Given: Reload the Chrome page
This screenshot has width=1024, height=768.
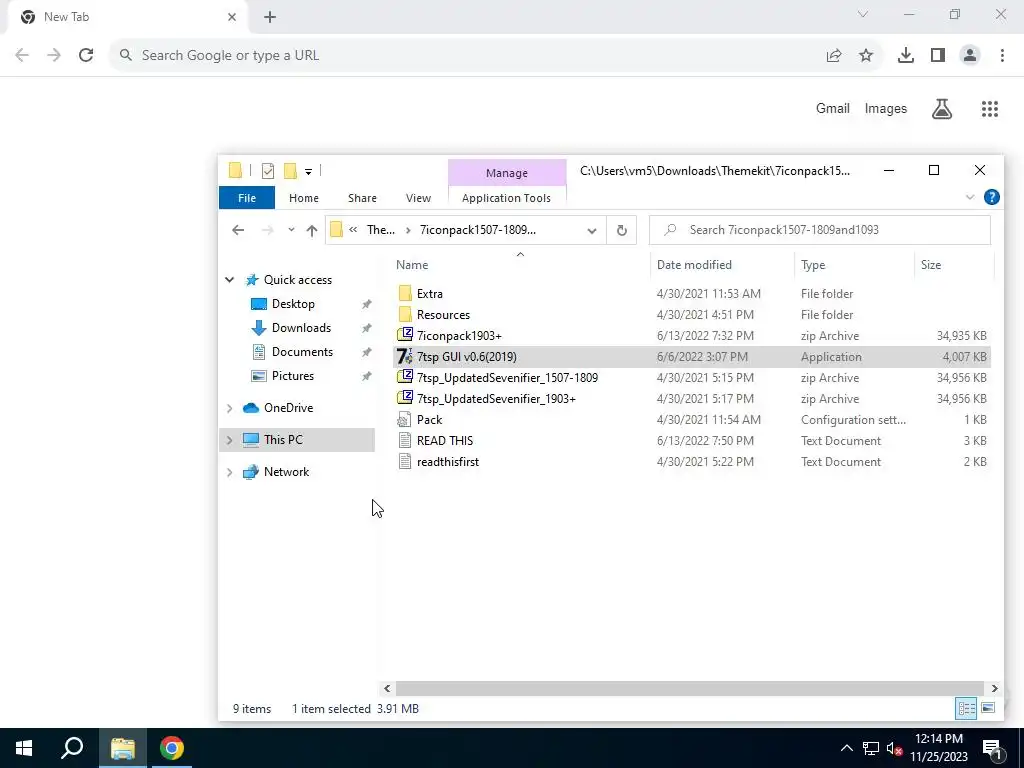Looking at the screenshot, I should tap(86, 56).
